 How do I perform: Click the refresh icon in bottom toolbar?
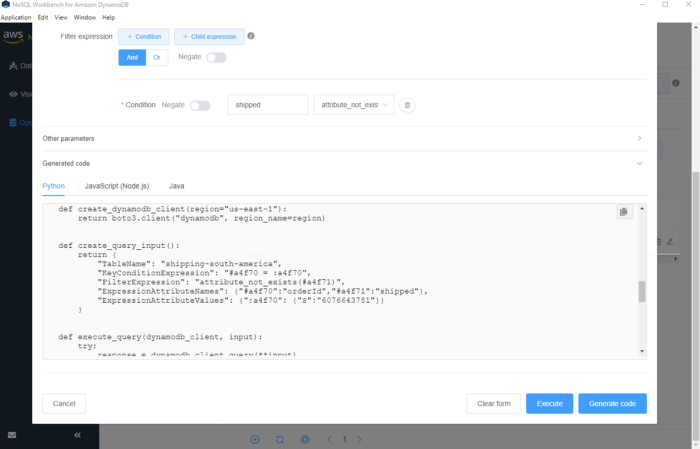[280, 440]
